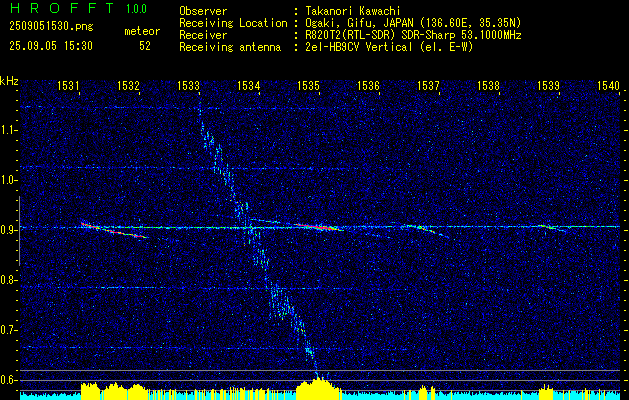Click the 1537 time marker
The width and height of the screenshot is (629, 400).
pyautogui.click(x=428, y=85)
